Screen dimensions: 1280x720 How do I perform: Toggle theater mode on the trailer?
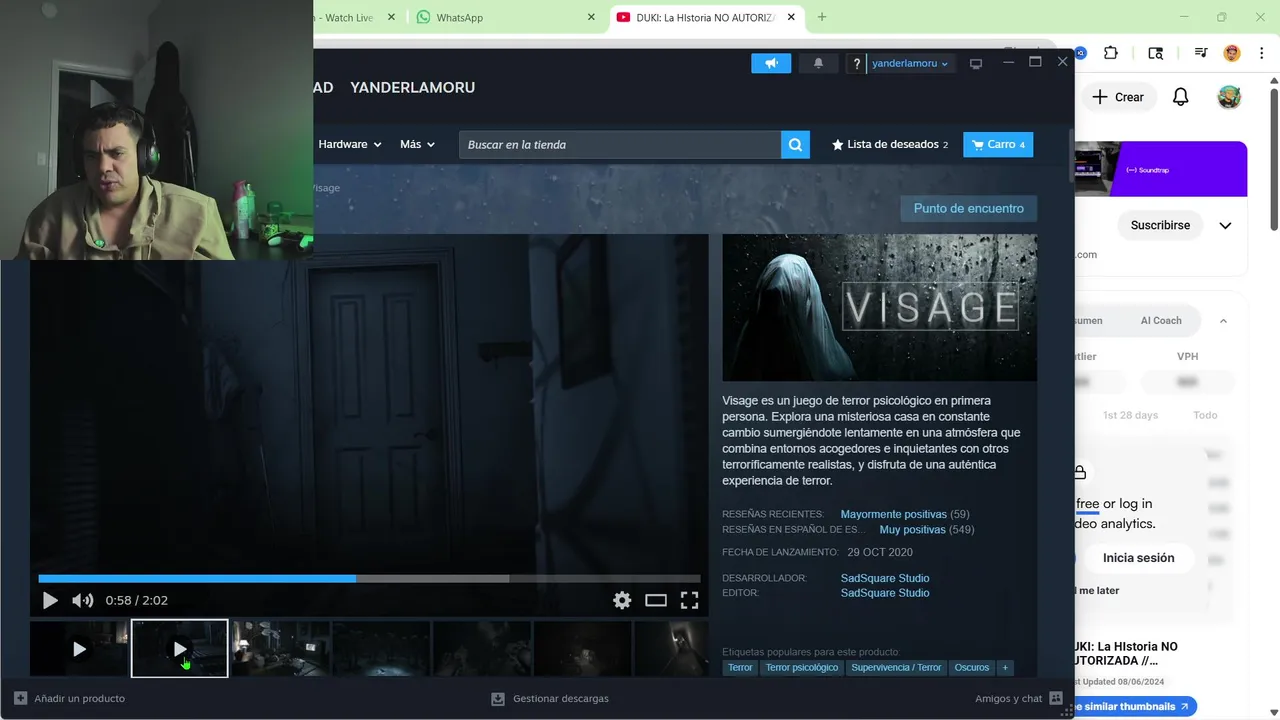click(656, 600)
